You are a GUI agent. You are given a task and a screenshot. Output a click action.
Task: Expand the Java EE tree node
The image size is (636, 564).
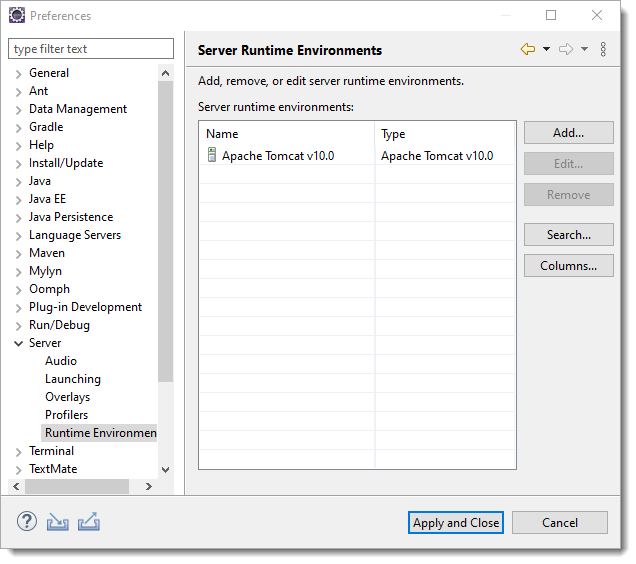[18, 200]
